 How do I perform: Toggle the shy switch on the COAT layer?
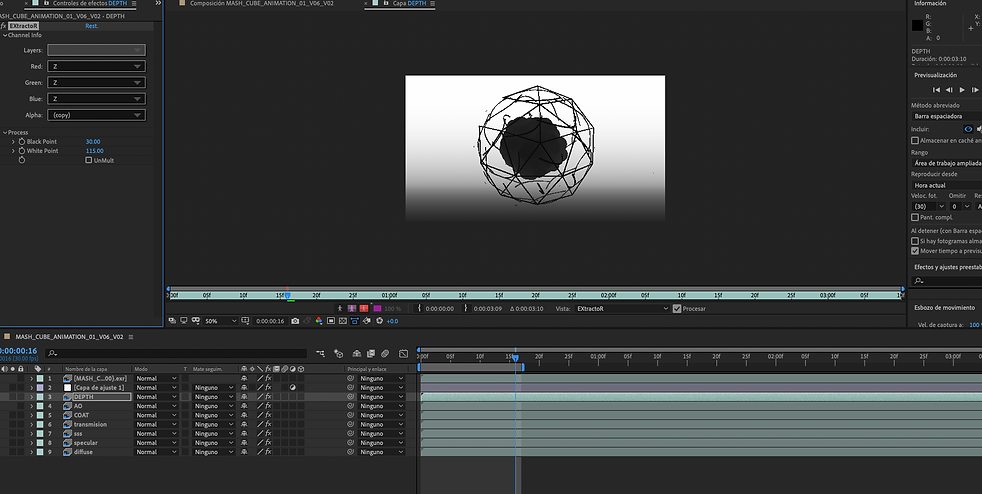[244, 415]
